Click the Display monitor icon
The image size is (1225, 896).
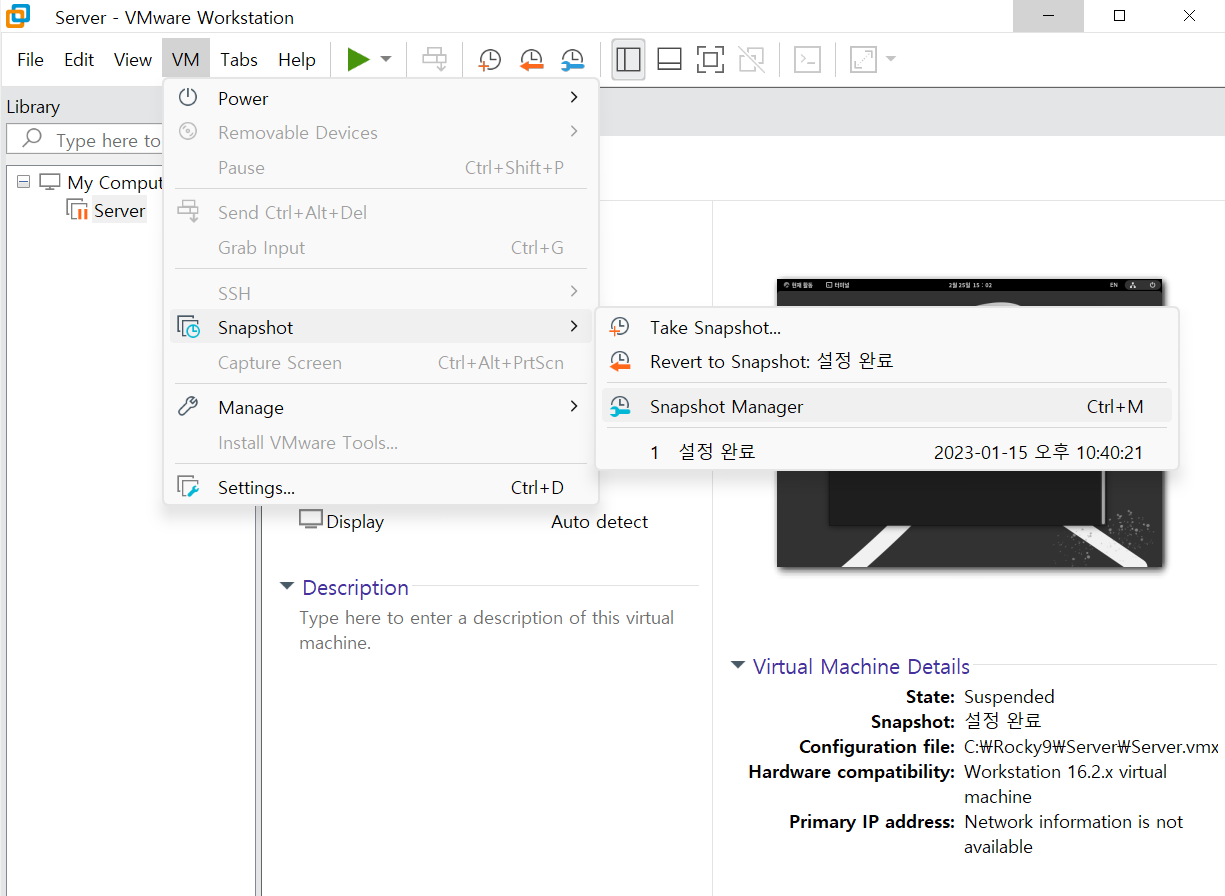(311, 520)
